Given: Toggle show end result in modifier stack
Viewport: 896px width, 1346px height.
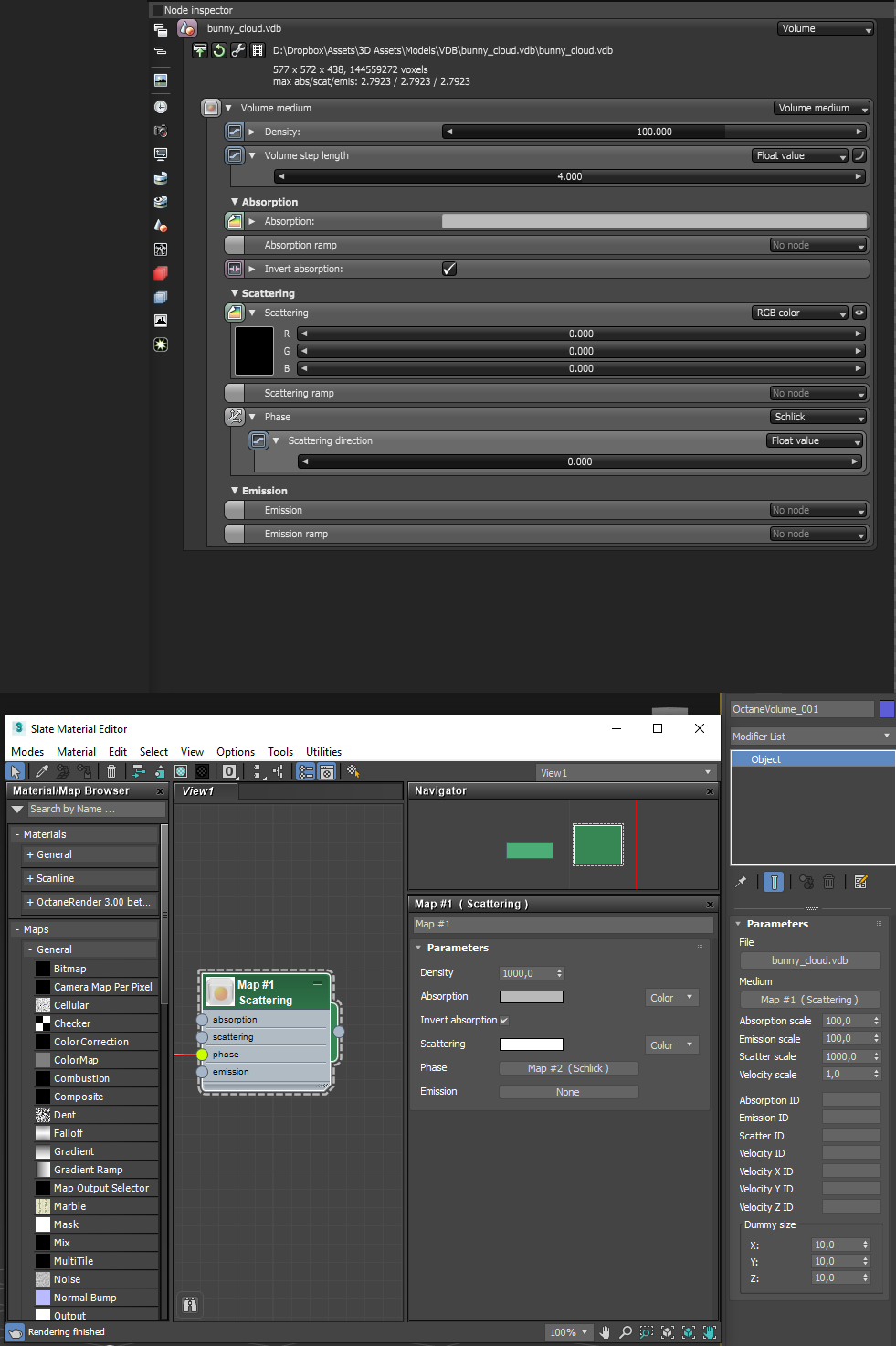Looking at the screenshot, I should click(x=774, y=882).
